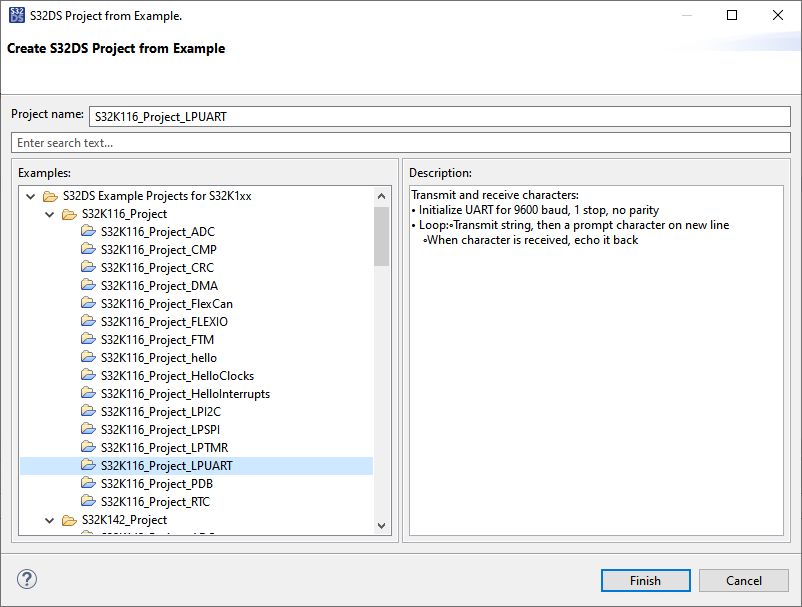Collapse the S32K116_Project tree branch
The width and height of the screenshot is (802, 607).
(49, 213)
